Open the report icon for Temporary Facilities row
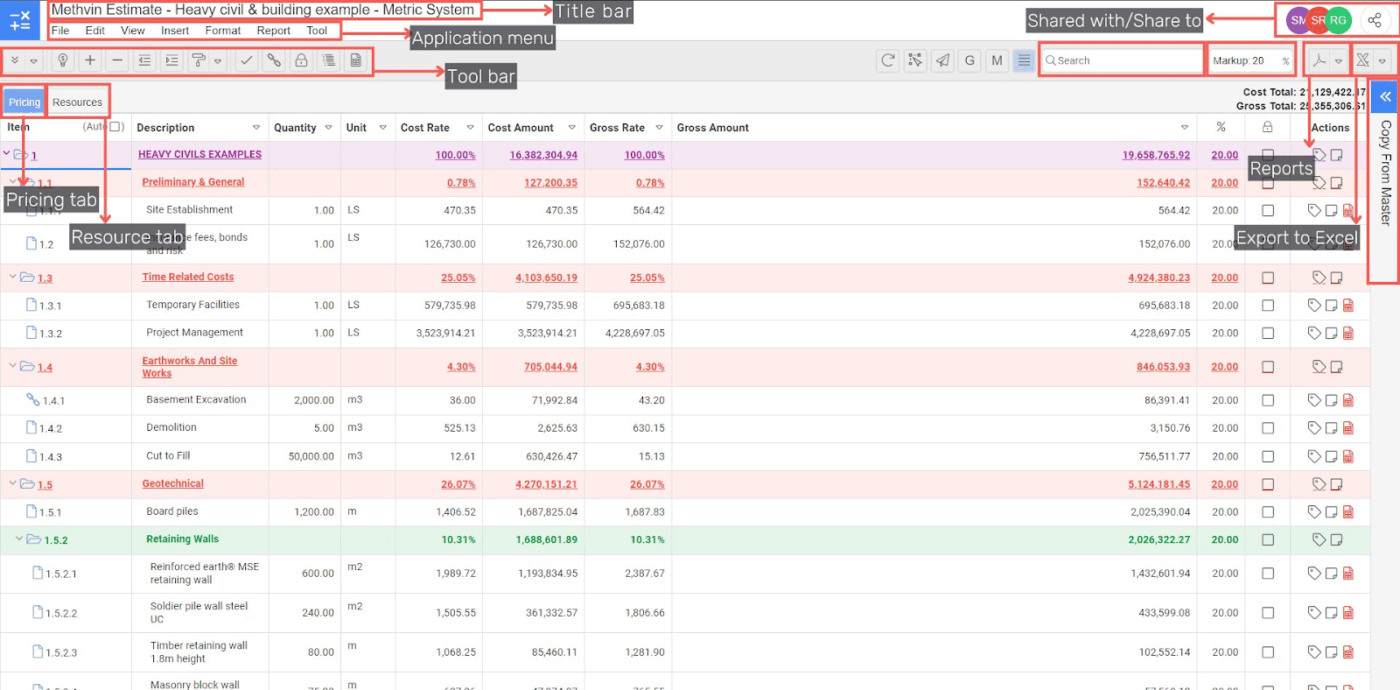The height and width of the screenshot is (690, 1400). pyautogui.click(x=1348, y=304)
